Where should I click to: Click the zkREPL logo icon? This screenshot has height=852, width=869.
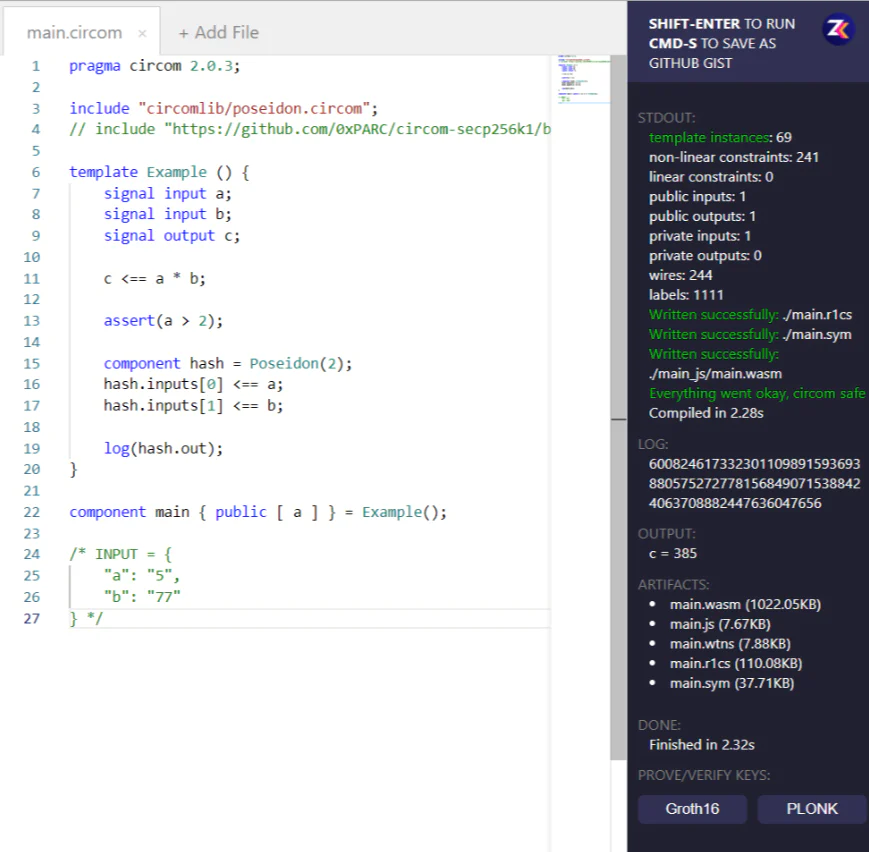point(838,29)
